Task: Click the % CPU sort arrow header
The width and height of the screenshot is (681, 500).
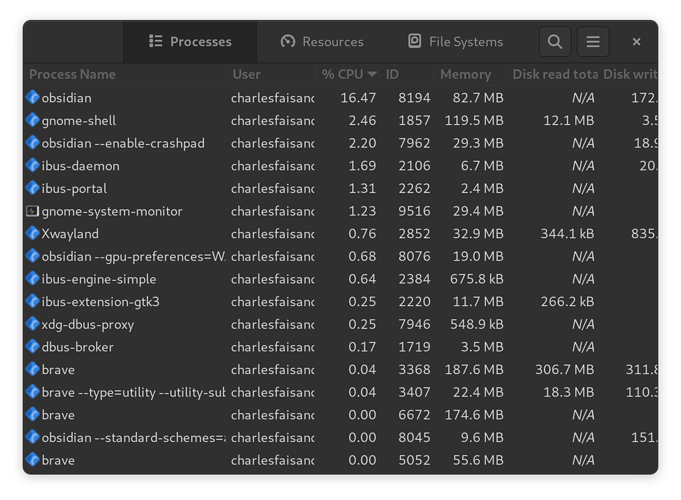Action: coord(348,74)
